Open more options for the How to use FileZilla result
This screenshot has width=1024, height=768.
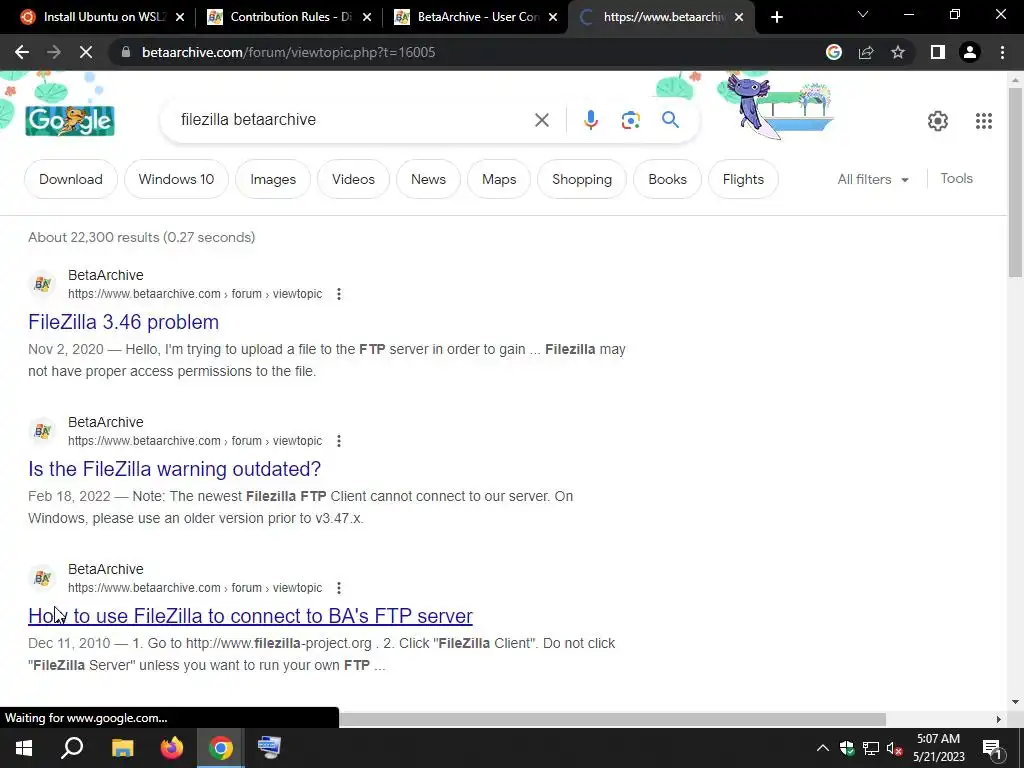(338, 588)
